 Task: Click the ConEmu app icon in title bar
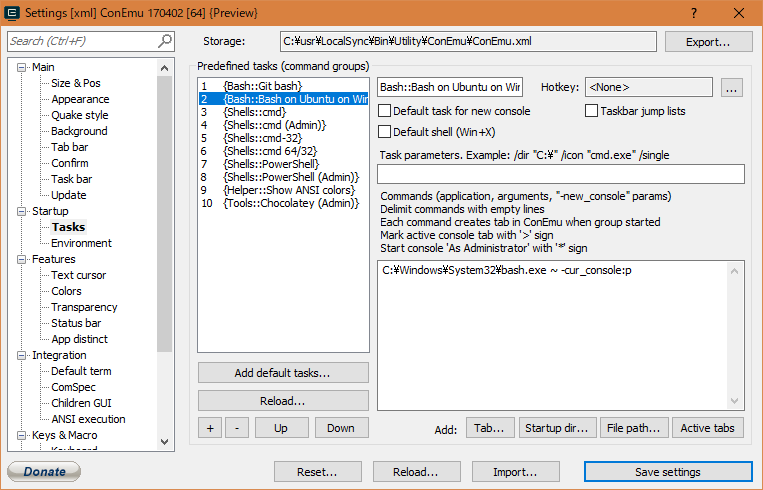point(11,13)
